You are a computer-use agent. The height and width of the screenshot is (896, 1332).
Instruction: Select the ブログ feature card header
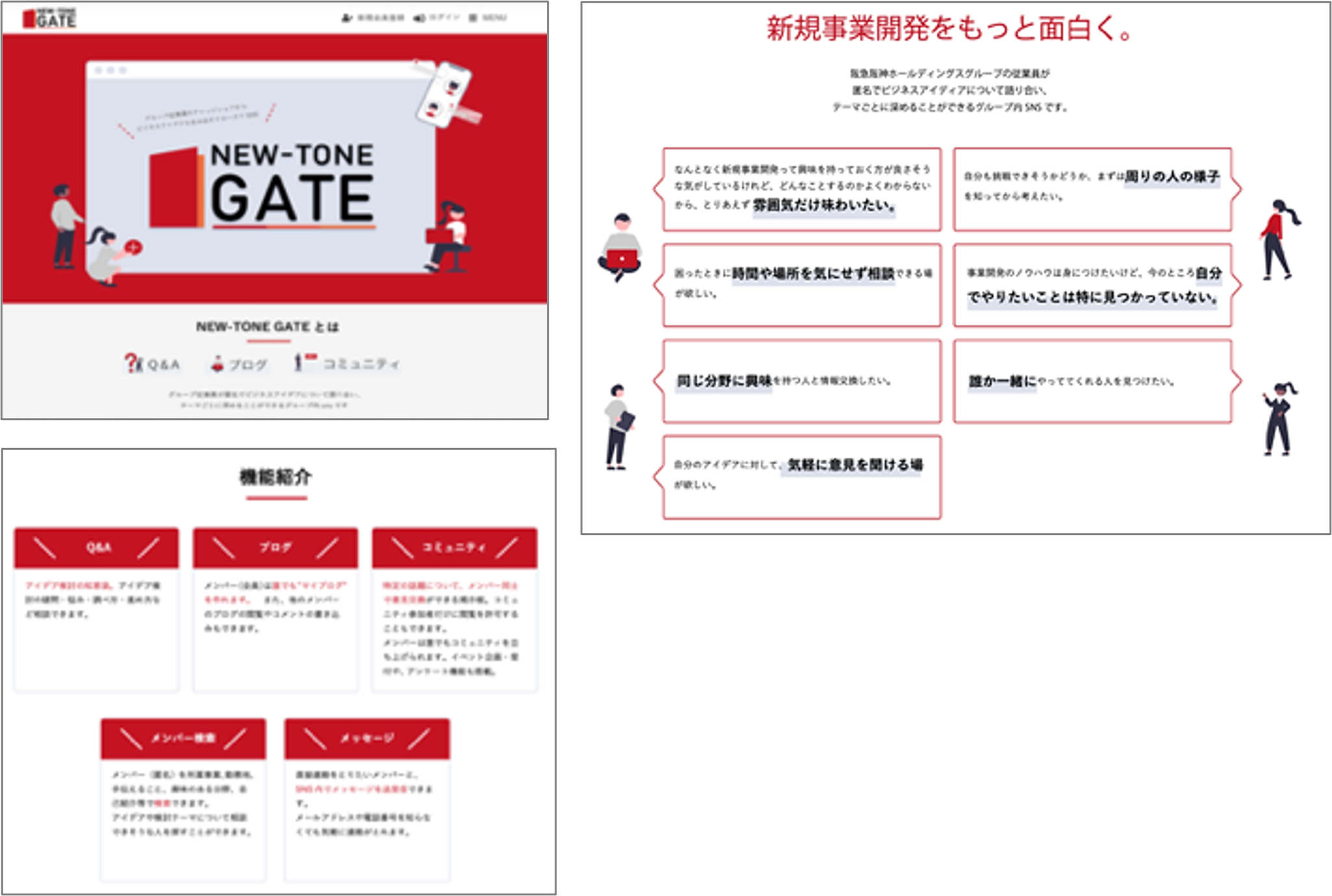(275, 547)
